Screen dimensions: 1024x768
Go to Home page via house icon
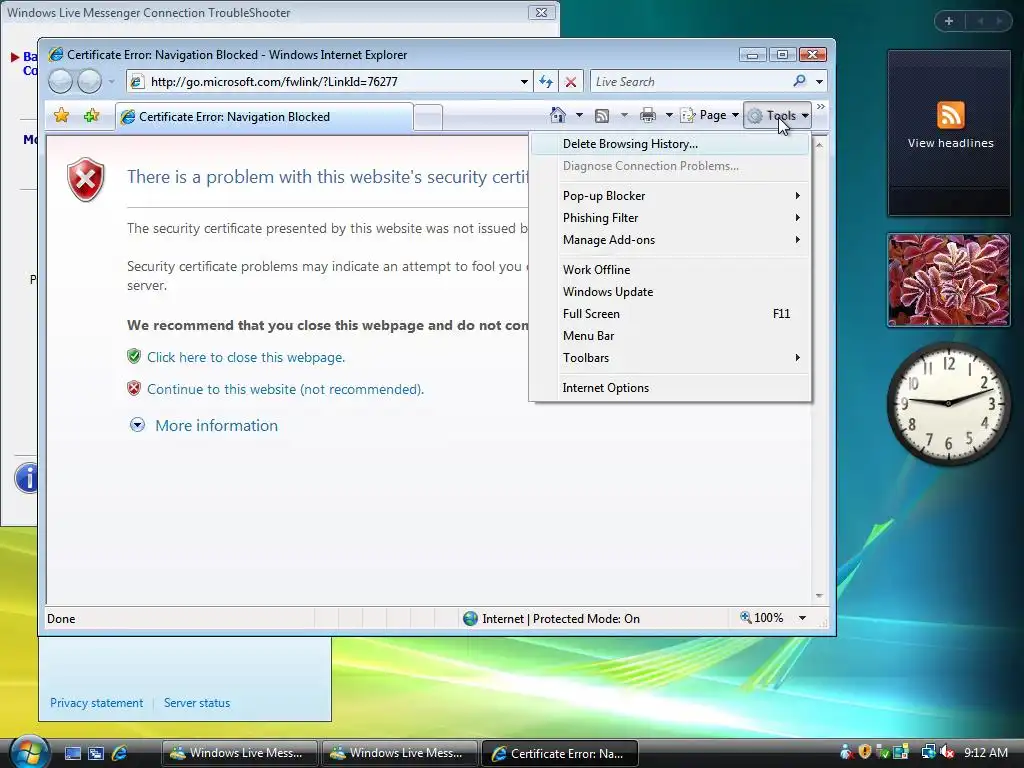pos(558,116)
